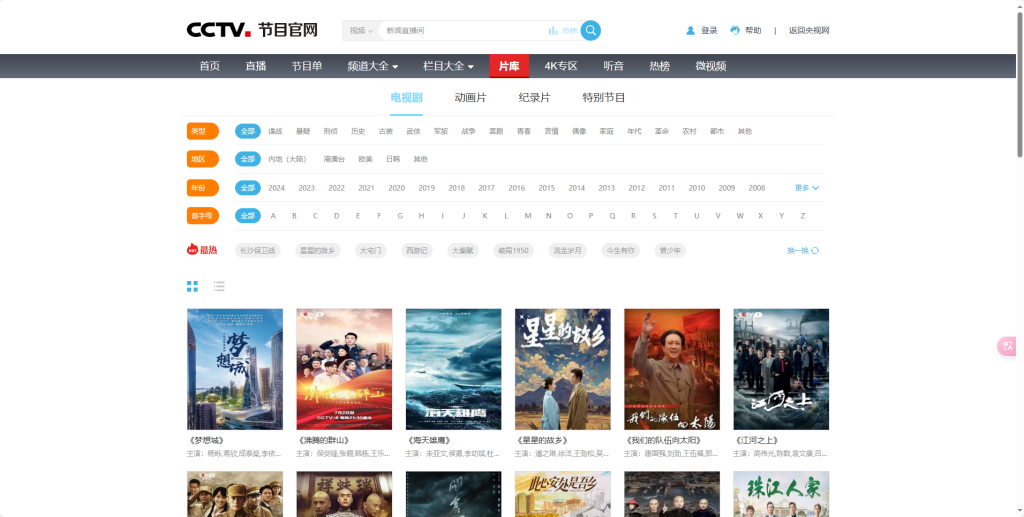The width and height of the screenshot is (1024, 517).
Task: Open hot tag 星星的故乡
Action: coord(317,251)
